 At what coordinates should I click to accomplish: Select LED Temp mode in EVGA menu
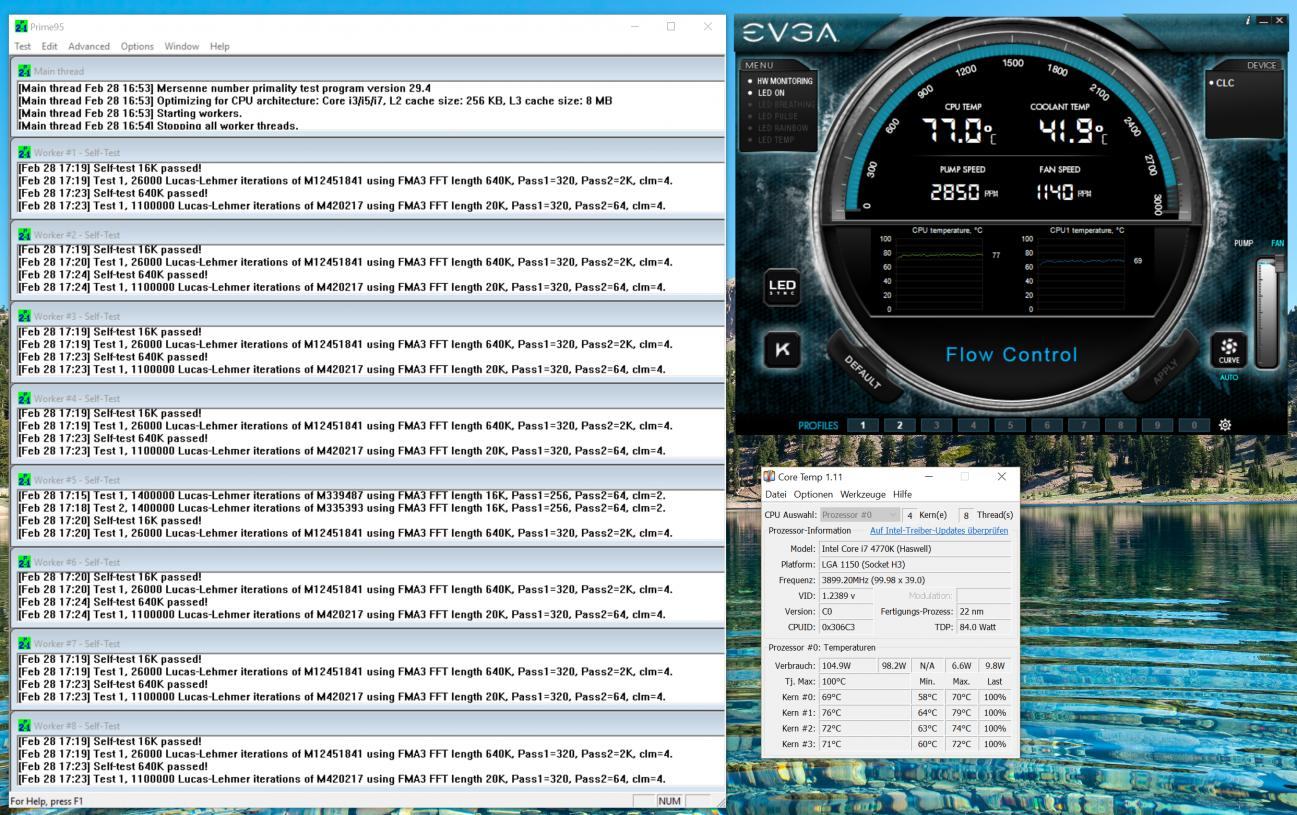point(775,141)
